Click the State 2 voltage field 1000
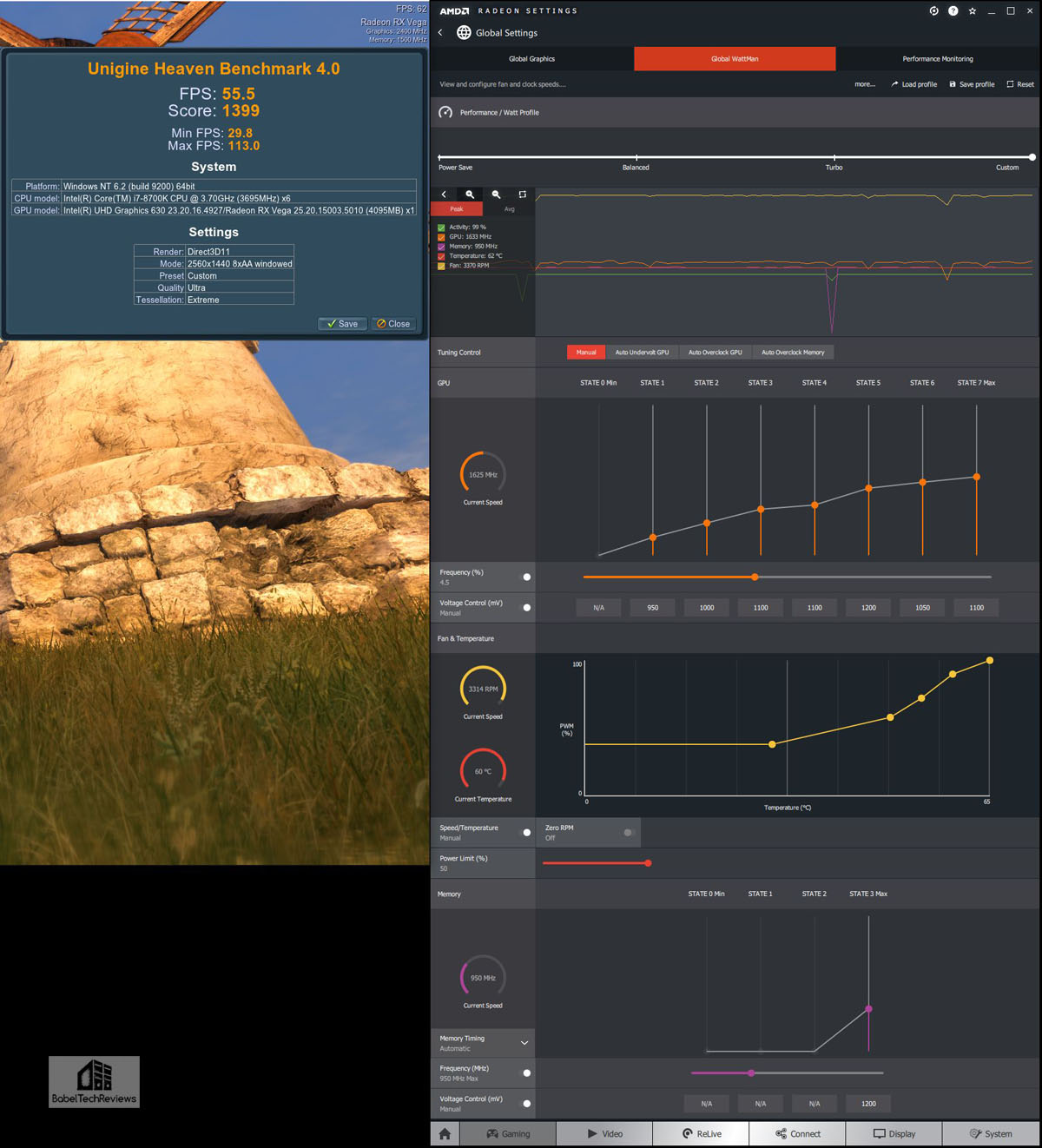The image size is (1042, 1148). click(707, 608)
